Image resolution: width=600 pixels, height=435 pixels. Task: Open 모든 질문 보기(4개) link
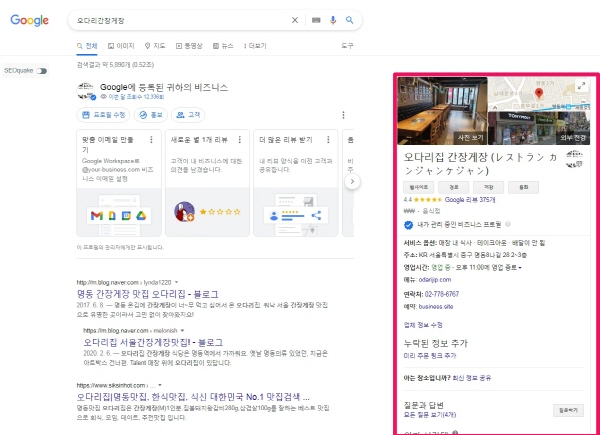click(430, 415)
